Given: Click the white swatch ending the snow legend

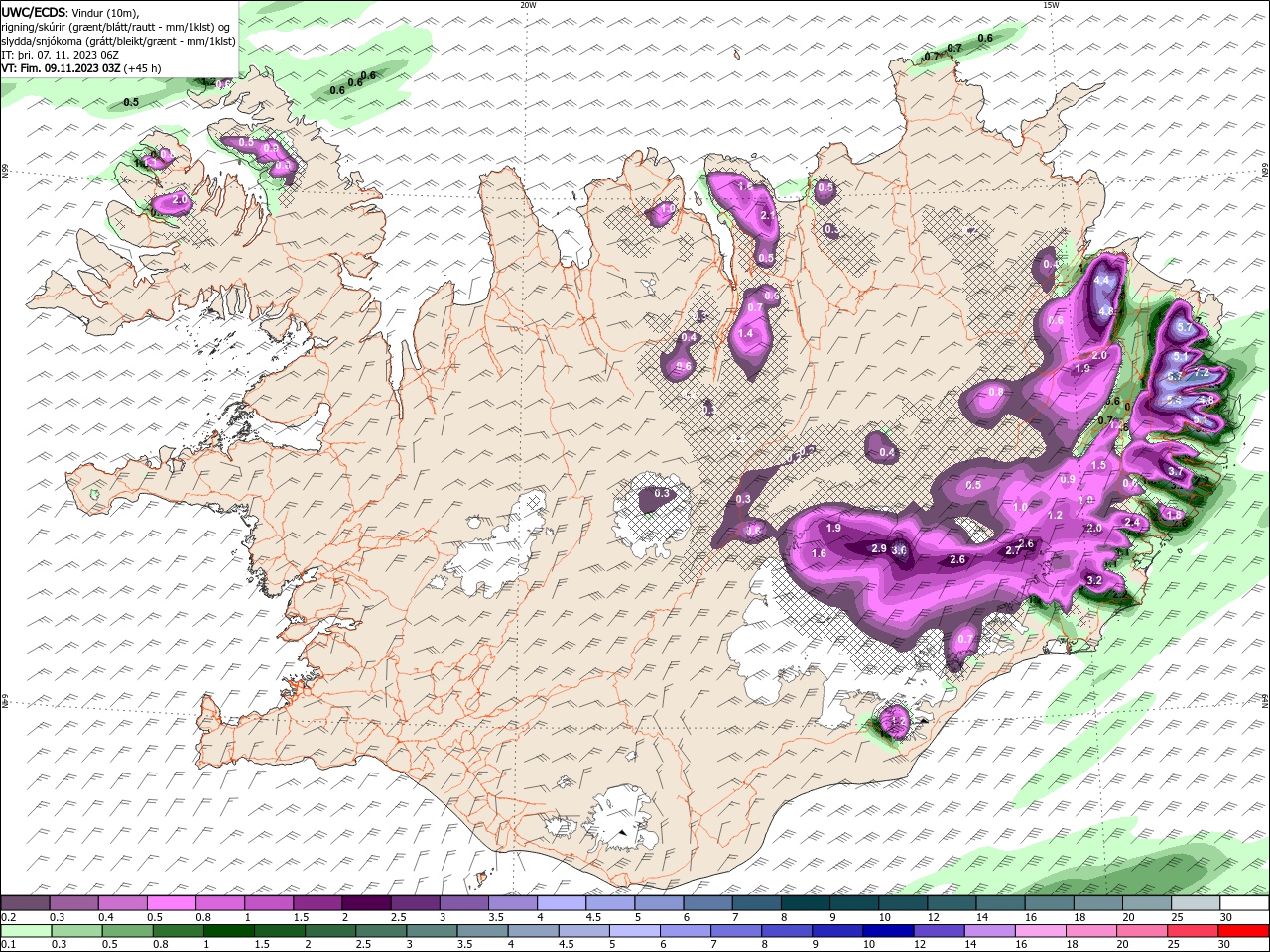Looking at the screenshot, I should [x=1244, y=903].
